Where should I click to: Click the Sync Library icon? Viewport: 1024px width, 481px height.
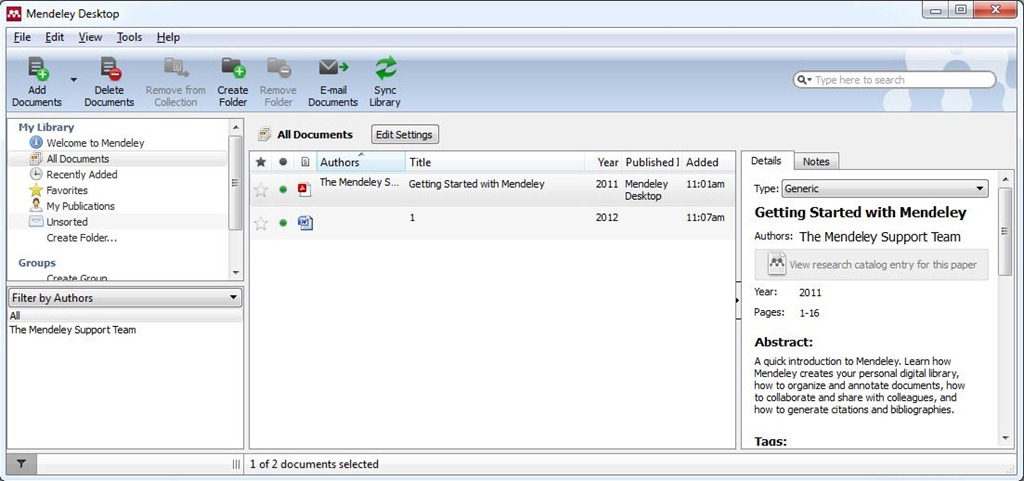(385, 70)
